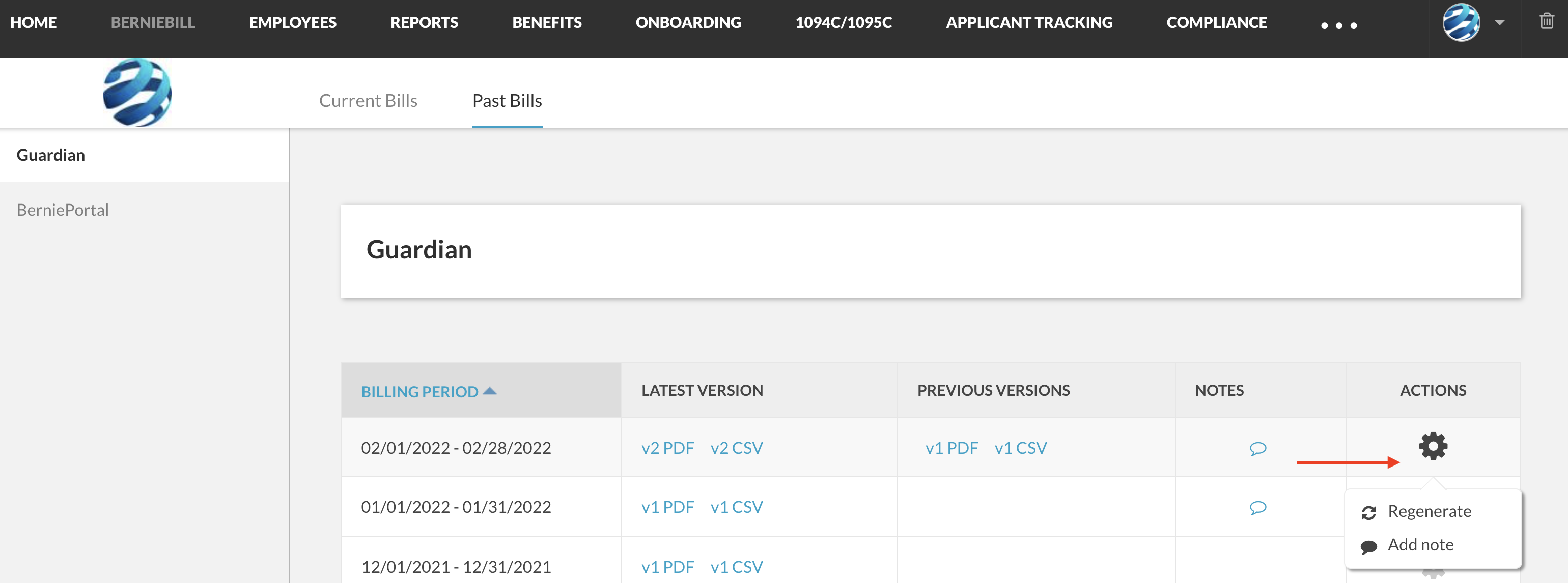This screenshot has height=583, width=1568.
Task: Switch to Current Bills tab
Action: click(368, 100)
